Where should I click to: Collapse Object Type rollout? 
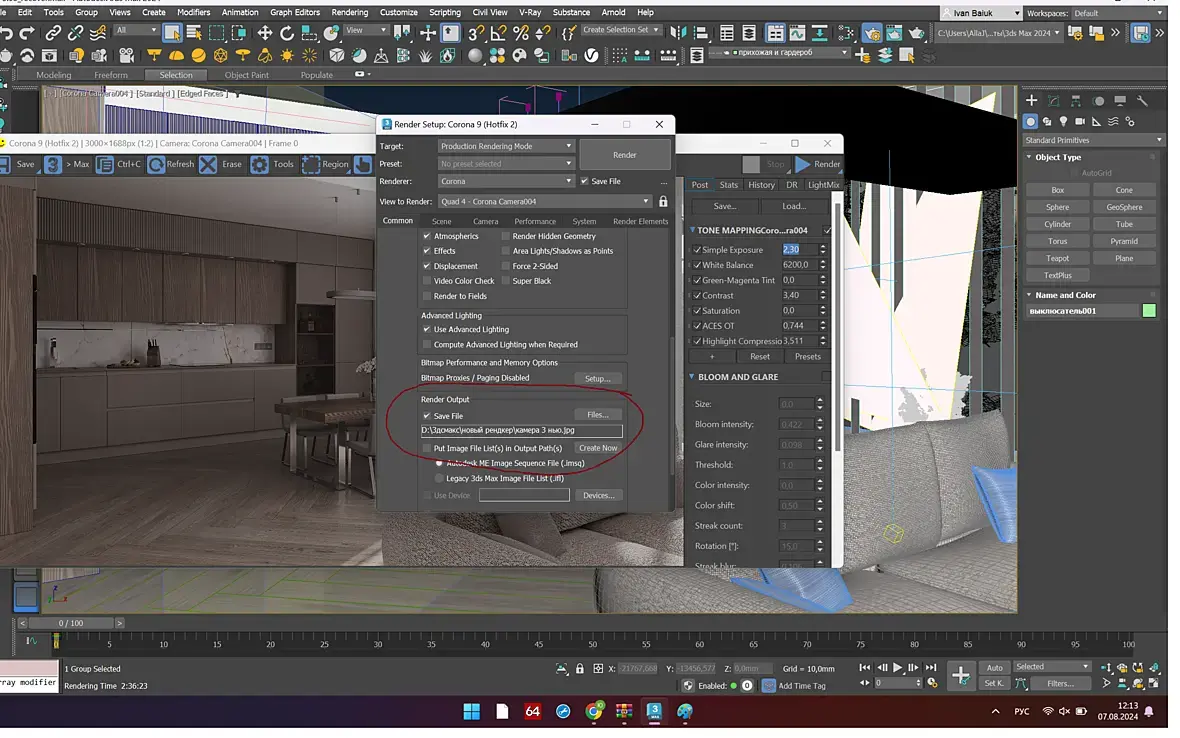(1029, 157)
